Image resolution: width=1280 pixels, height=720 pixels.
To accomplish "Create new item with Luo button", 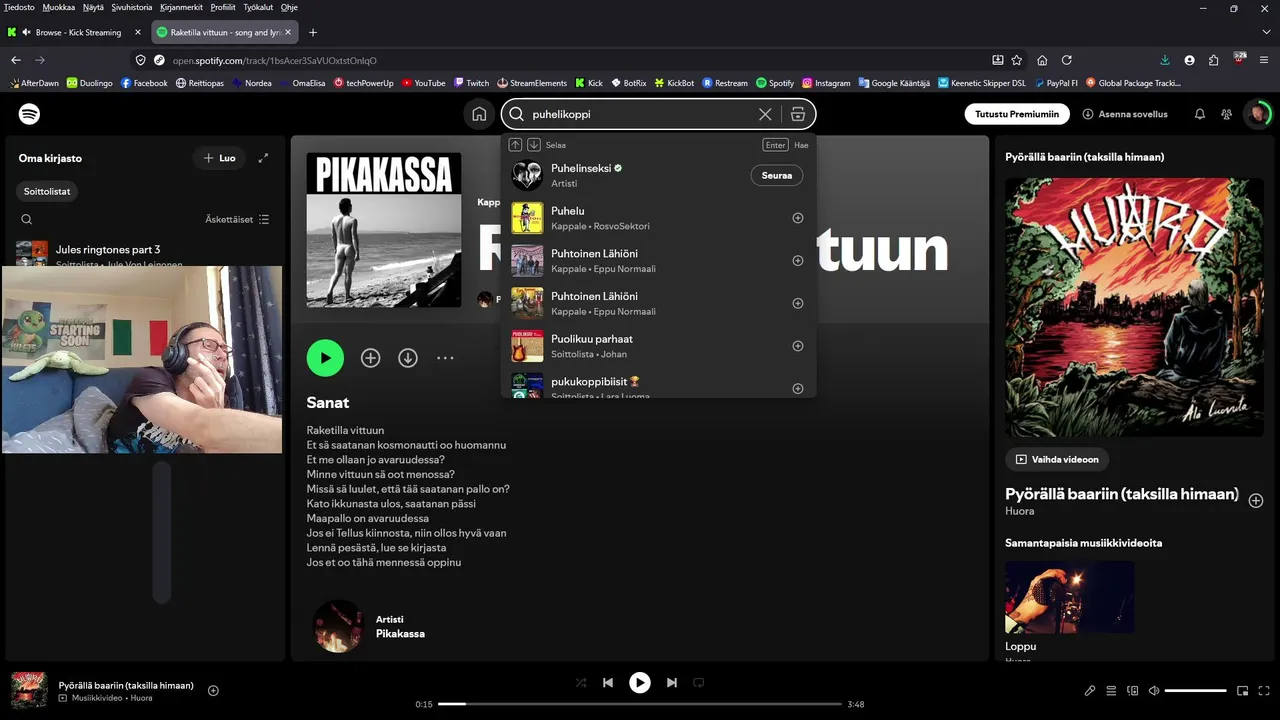I will 219,158.
